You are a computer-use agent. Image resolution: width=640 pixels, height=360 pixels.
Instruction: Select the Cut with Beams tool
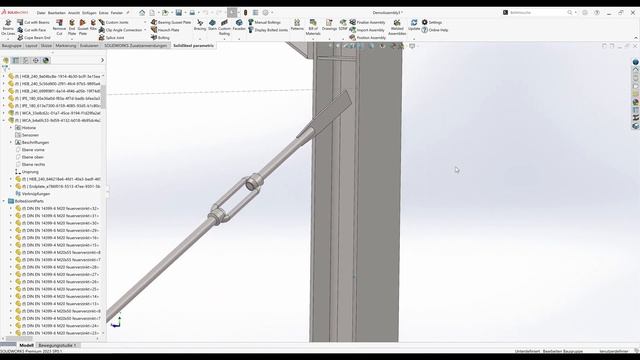click(33, 22)
